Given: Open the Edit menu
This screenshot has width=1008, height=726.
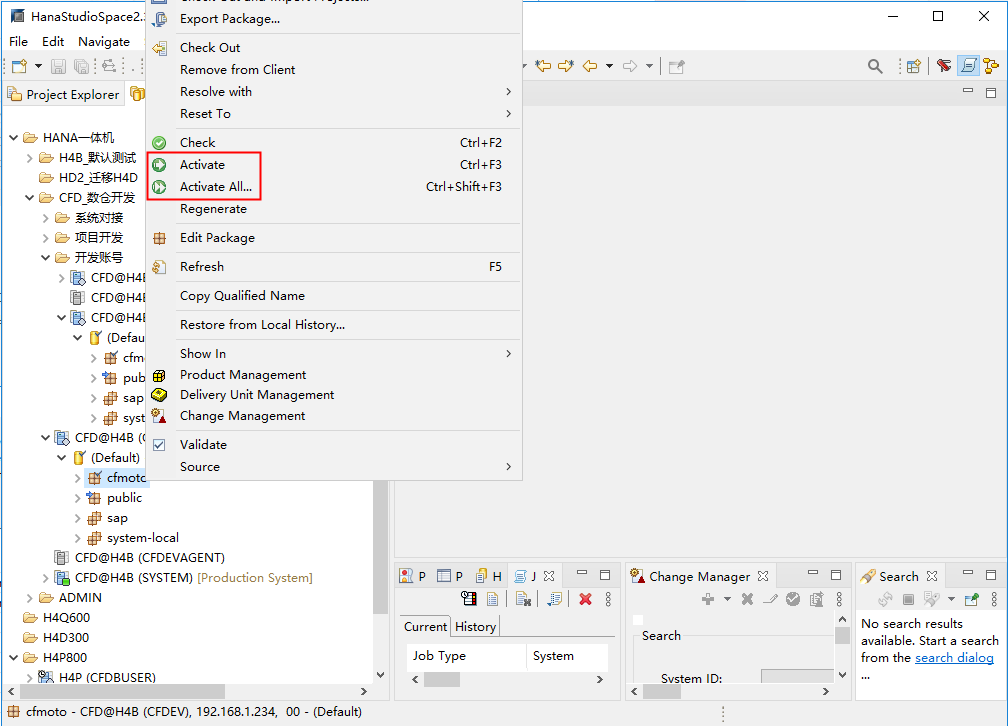Looking at the screenshot, I should [53, 42].
